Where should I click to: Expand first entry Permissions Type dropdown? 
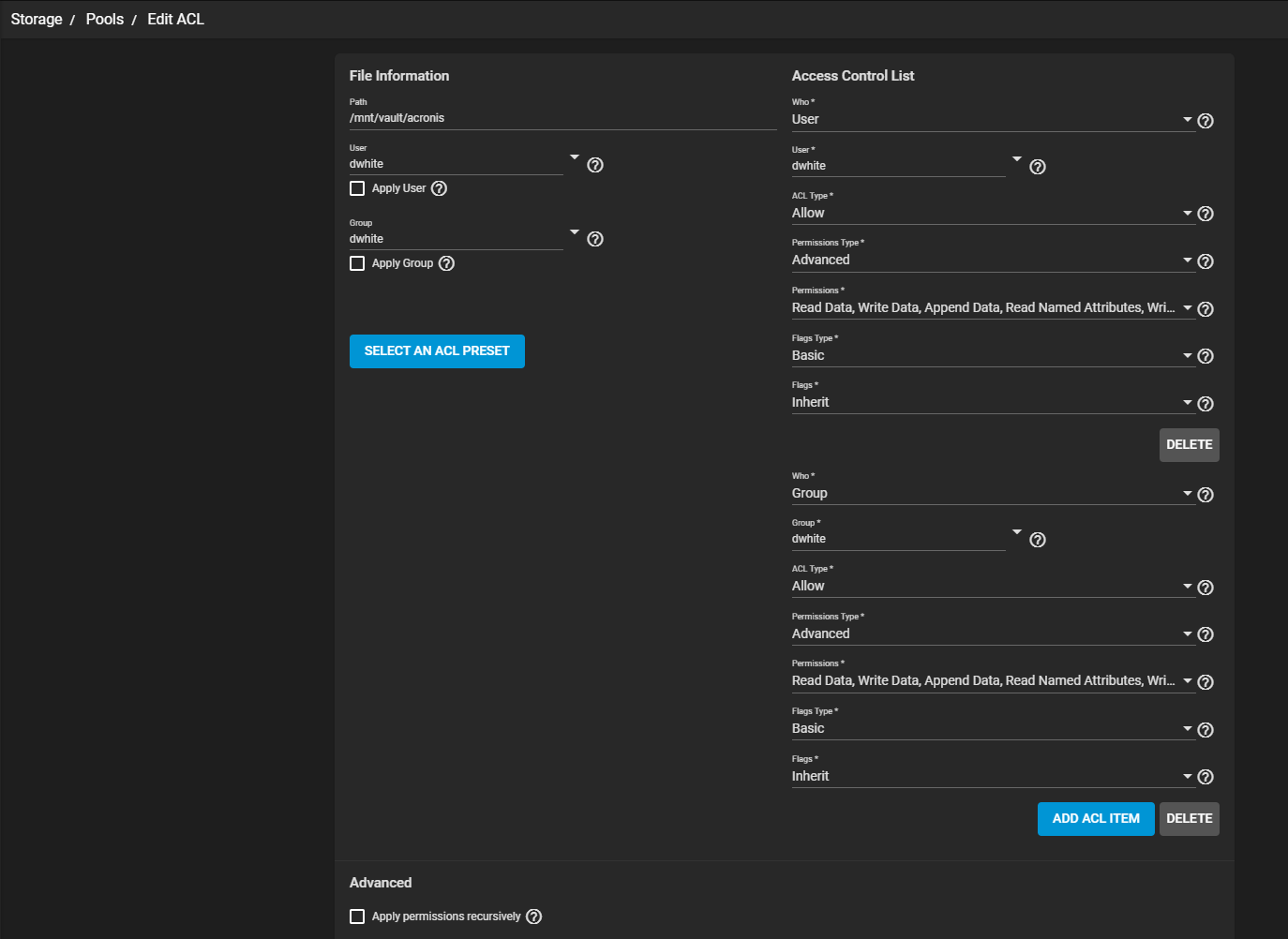click(x=993, y=261)
